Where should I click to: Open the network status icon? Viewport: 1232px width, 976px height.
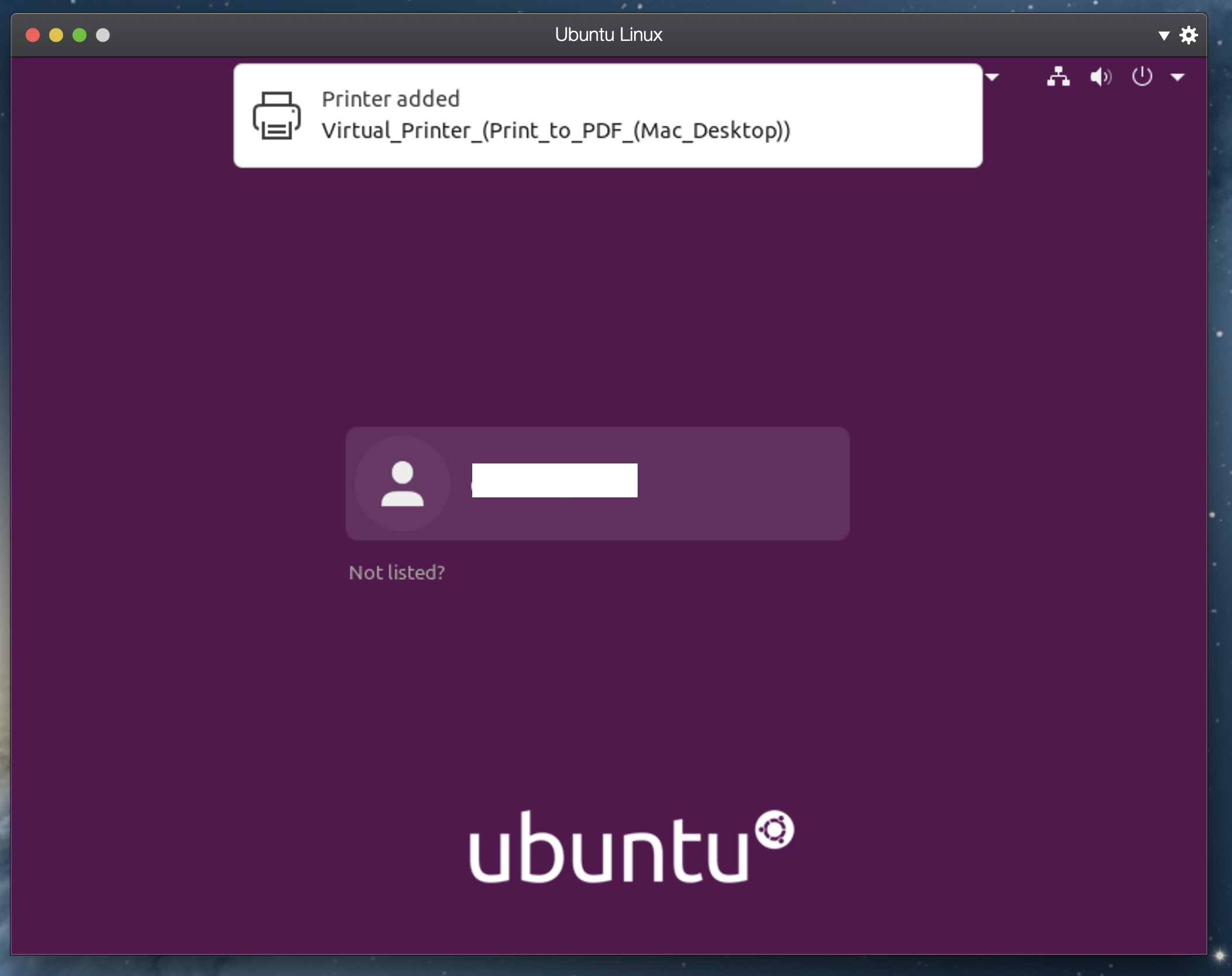tap(1058, 77)
